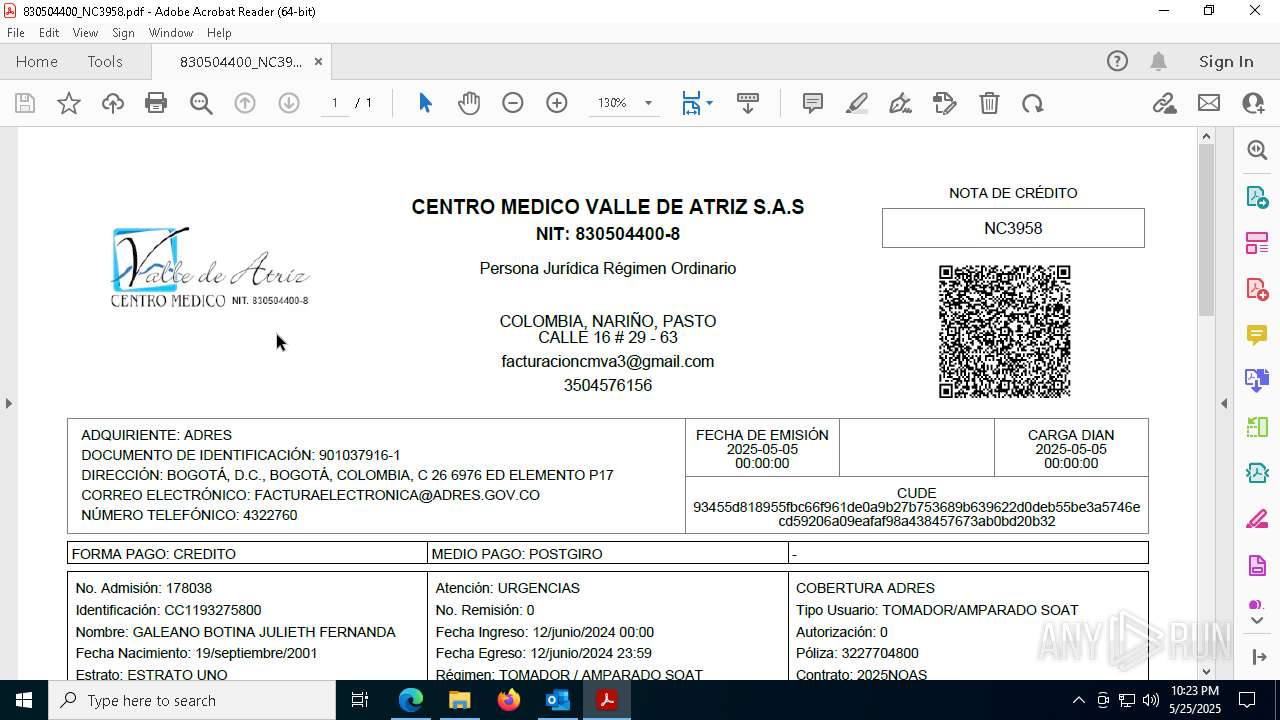Screen dimensions: 1280x720
Task: Click the Sign In link
Action: [x=1226, y=61]
